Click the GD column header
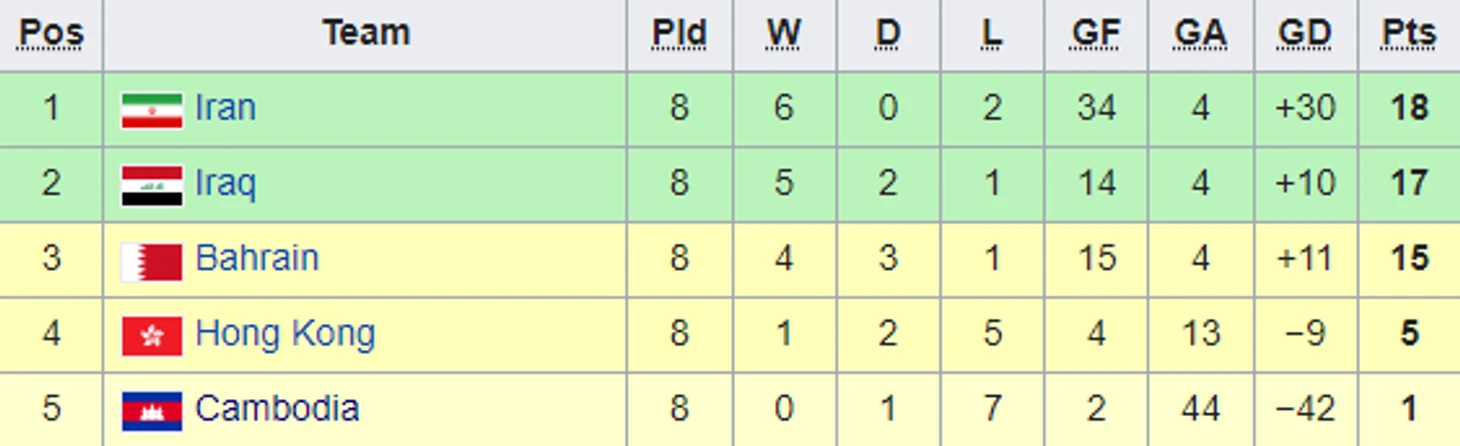 pyautogui.click(x=1305, y=33)
